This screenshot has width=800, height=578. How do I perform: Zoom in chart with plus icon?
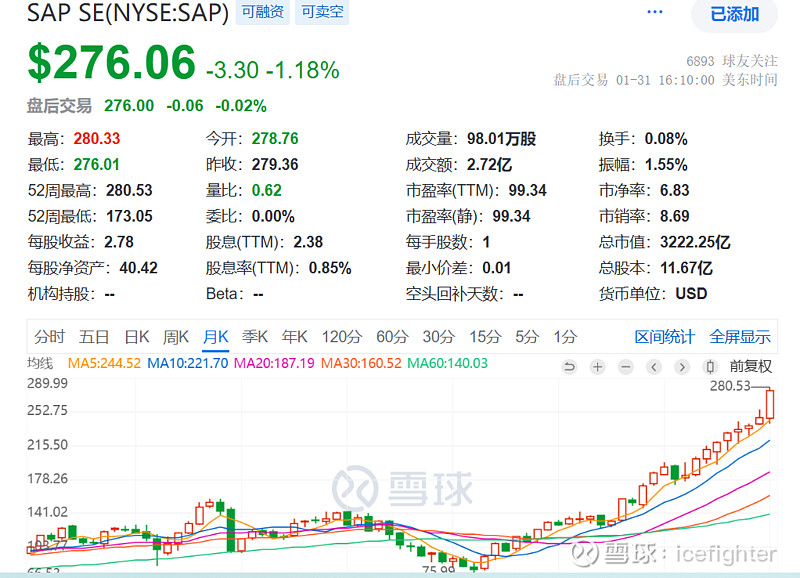597,367
